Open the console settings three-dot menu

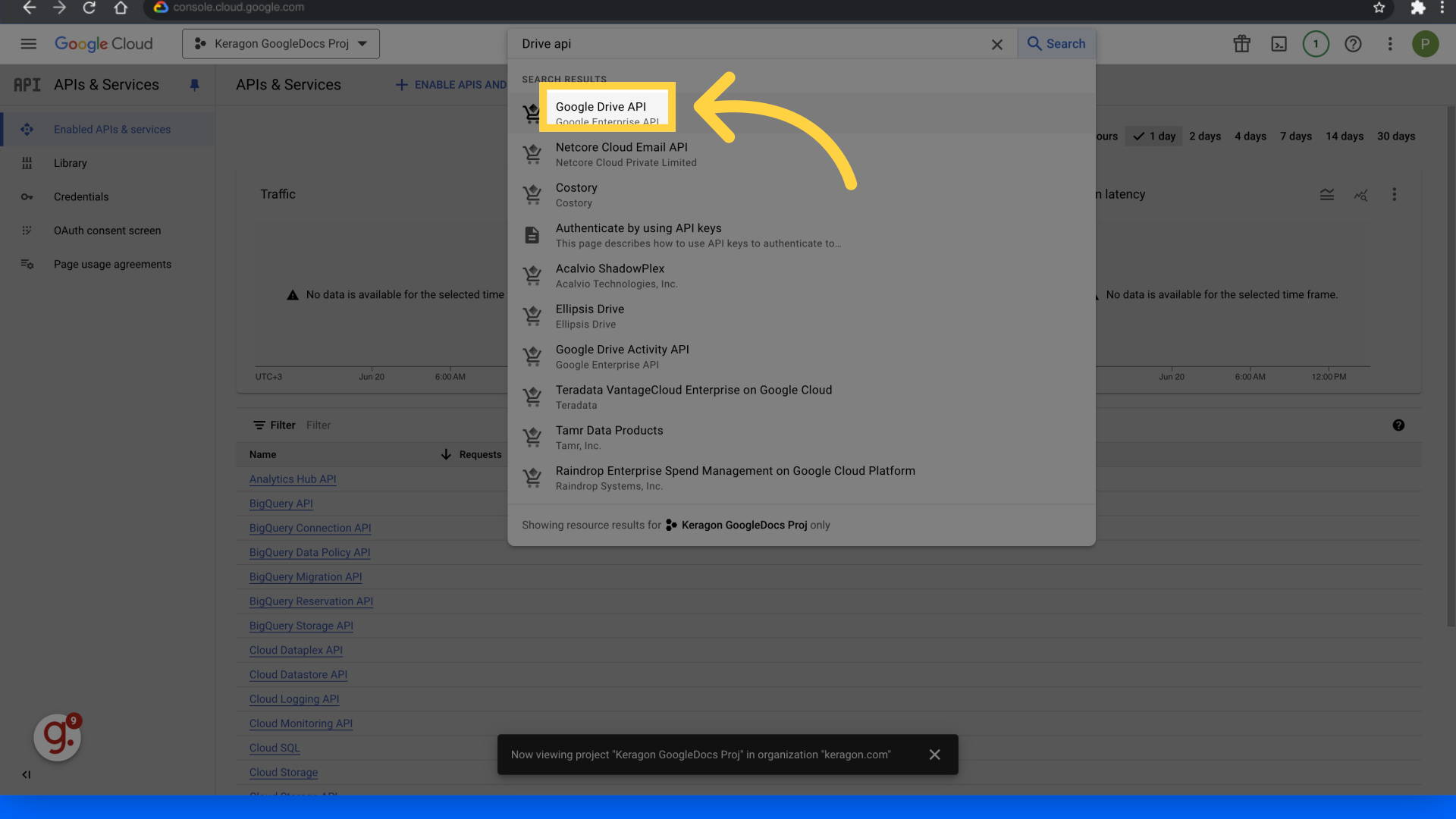[x=1390, y=44]
